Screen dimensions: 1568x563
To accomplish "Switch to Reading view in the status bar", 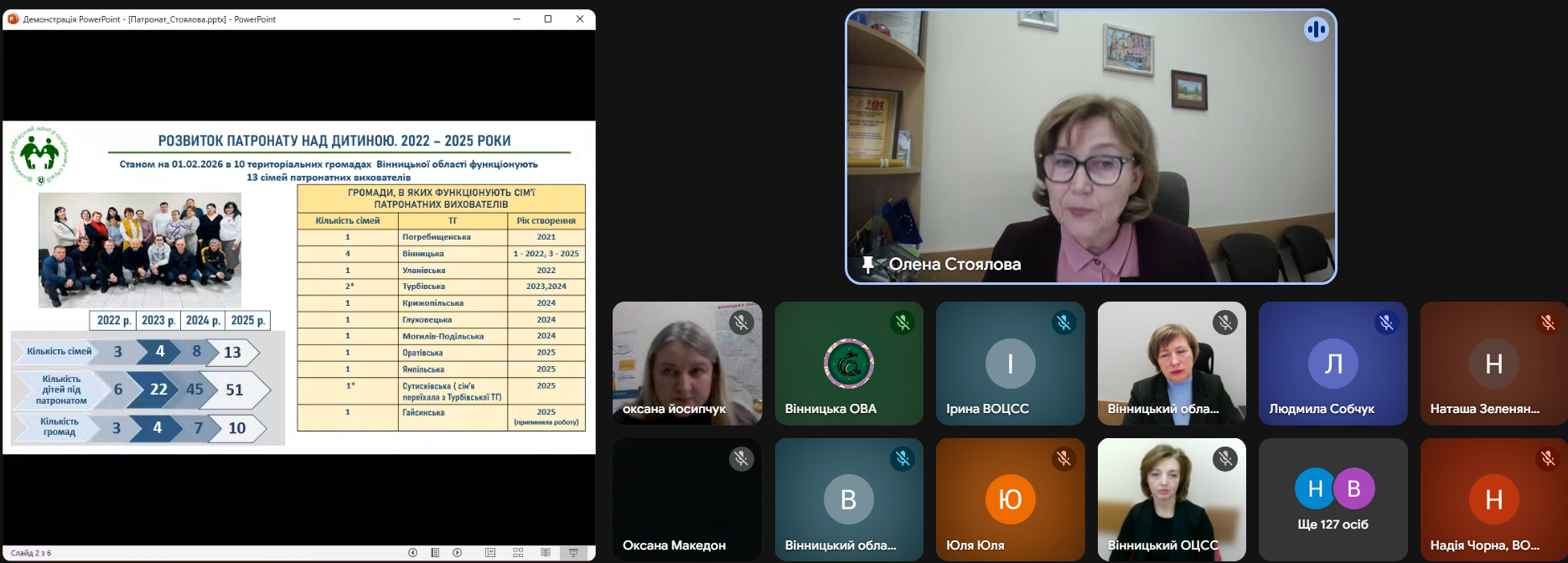I will point(546,553).
